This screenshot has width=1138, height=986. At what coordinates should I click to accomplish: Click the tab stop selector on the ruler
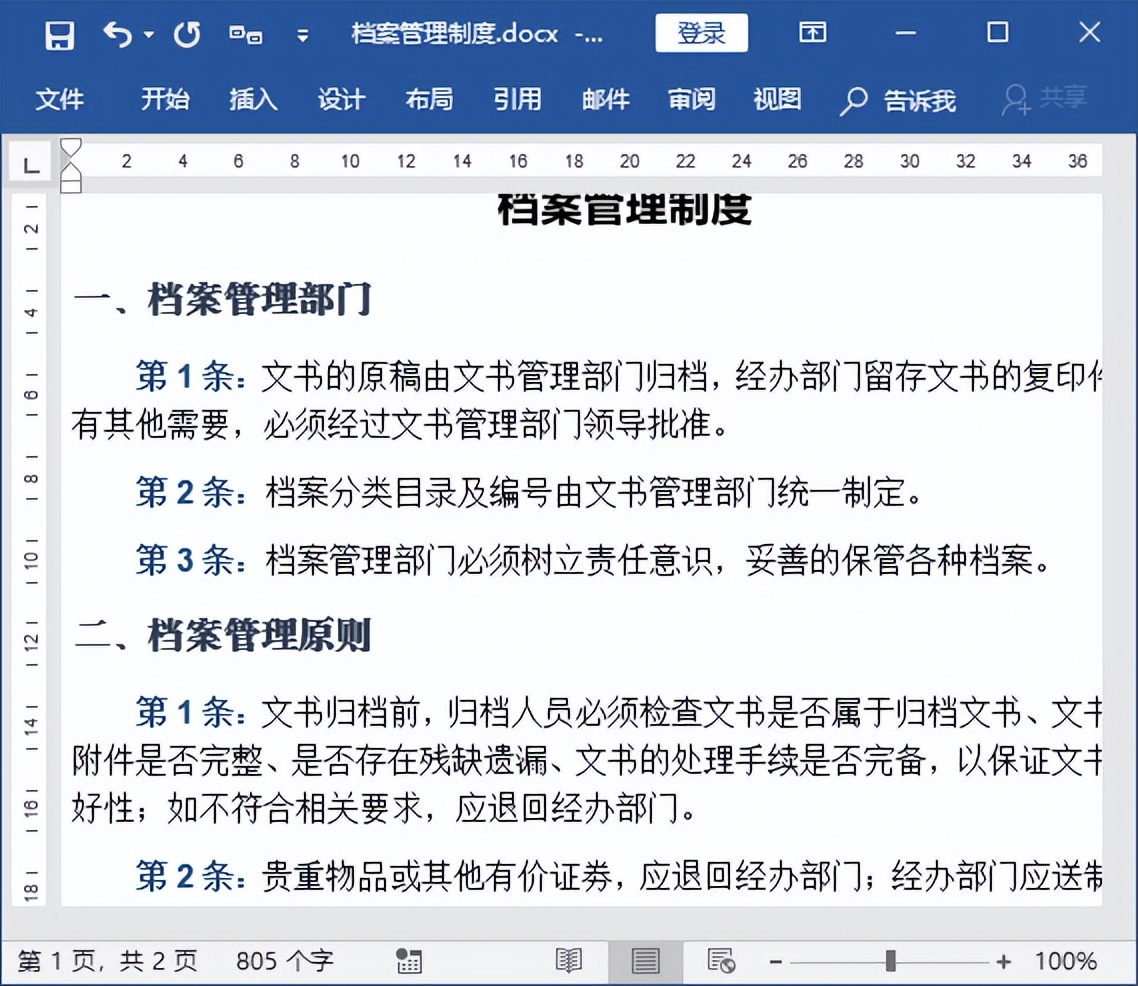[x=28, y=162]
